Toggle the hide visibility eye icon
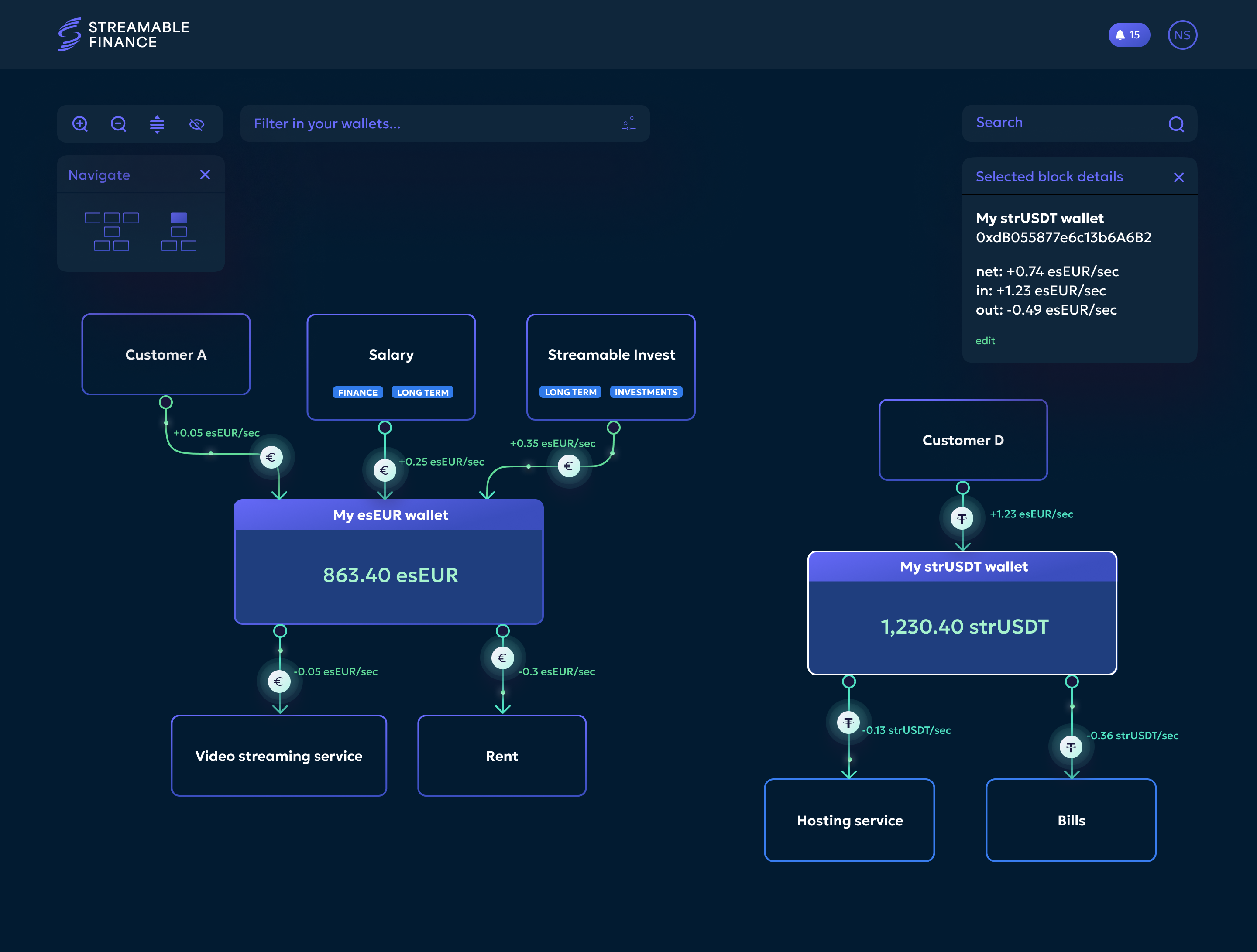Viewport: 1257px width, 952px height. pyautogui.click(x=196, y=124)
